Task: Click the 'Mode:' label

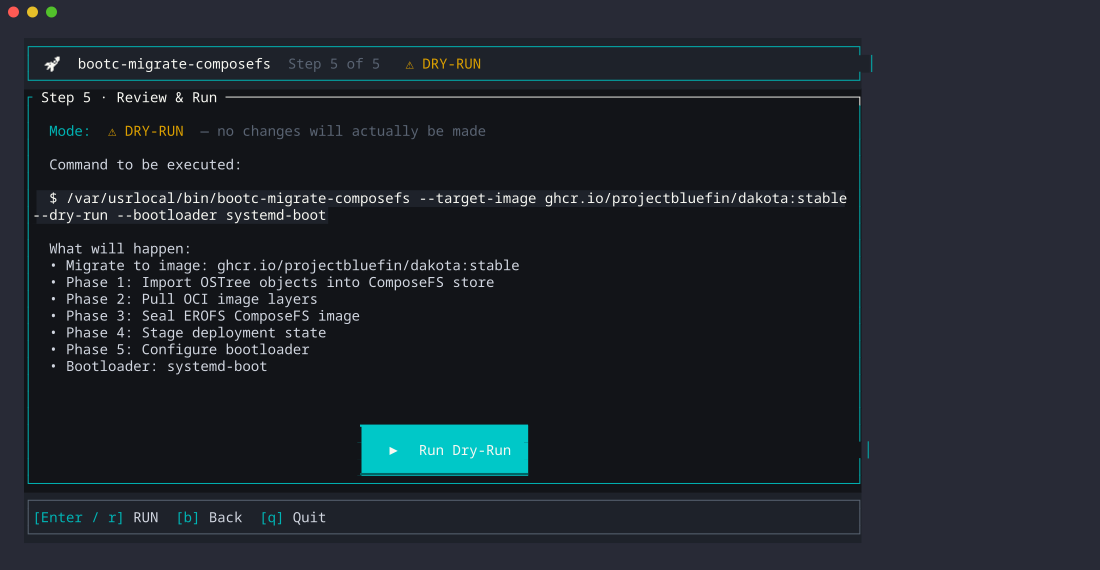Action: coord(69,131)
